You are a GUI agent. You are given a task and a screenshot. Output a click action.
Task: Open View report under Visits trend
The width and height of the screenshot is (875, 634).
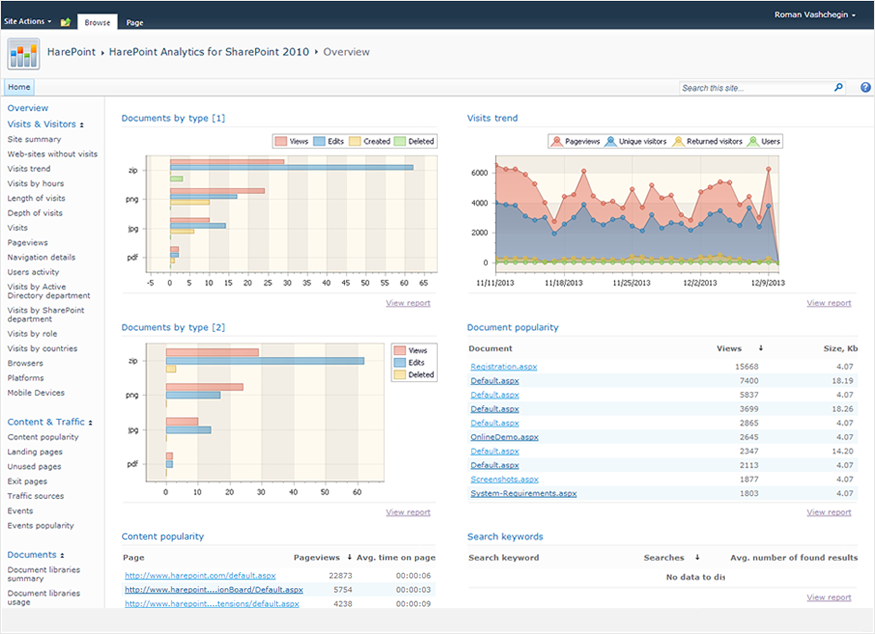(x=829, y=303)
